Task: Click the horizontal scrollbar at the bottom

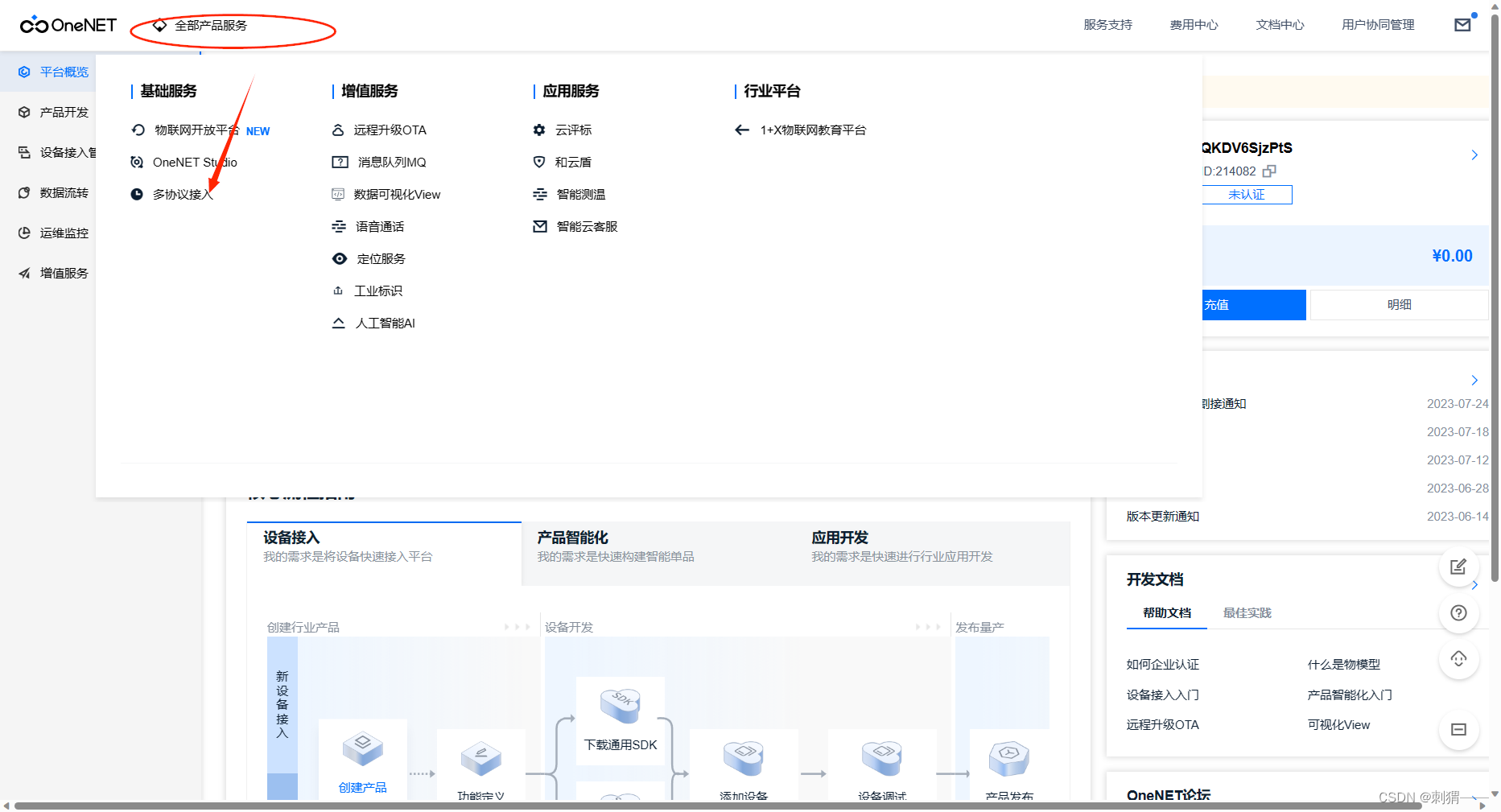Action: (x=718, y=806)
